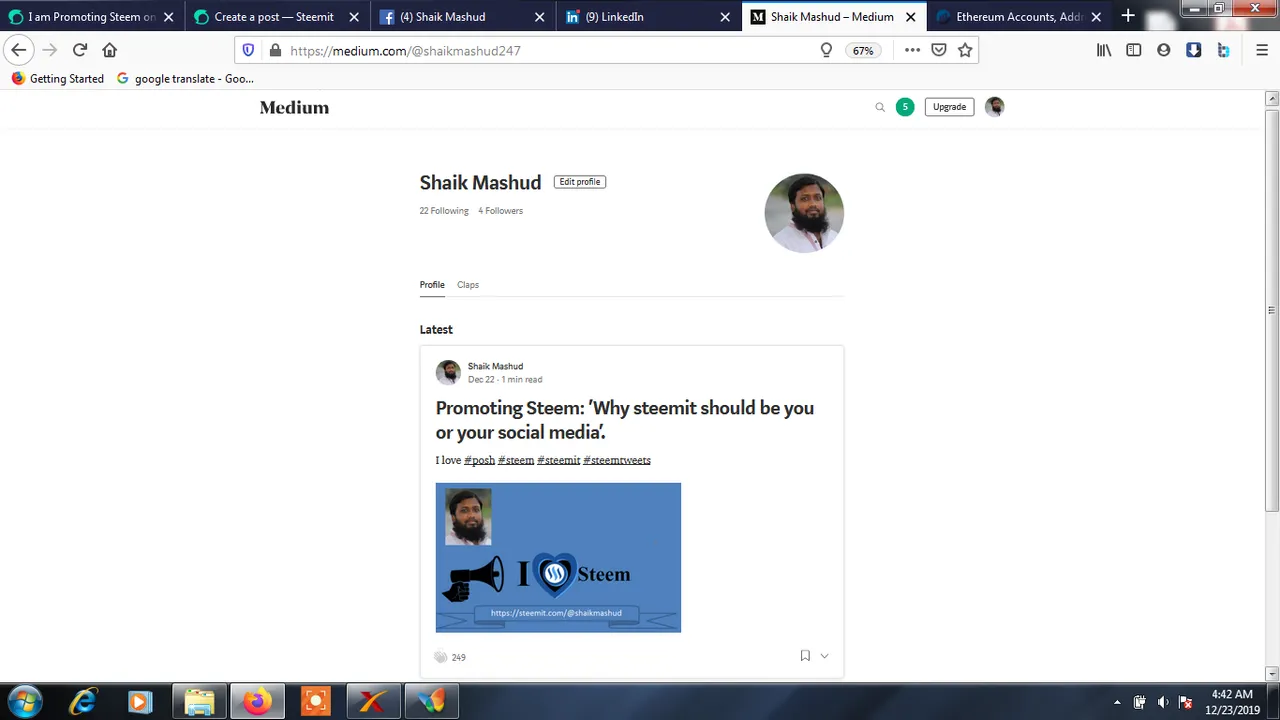
Task: Open Medium search magnifier
Action: coord(880,107)
